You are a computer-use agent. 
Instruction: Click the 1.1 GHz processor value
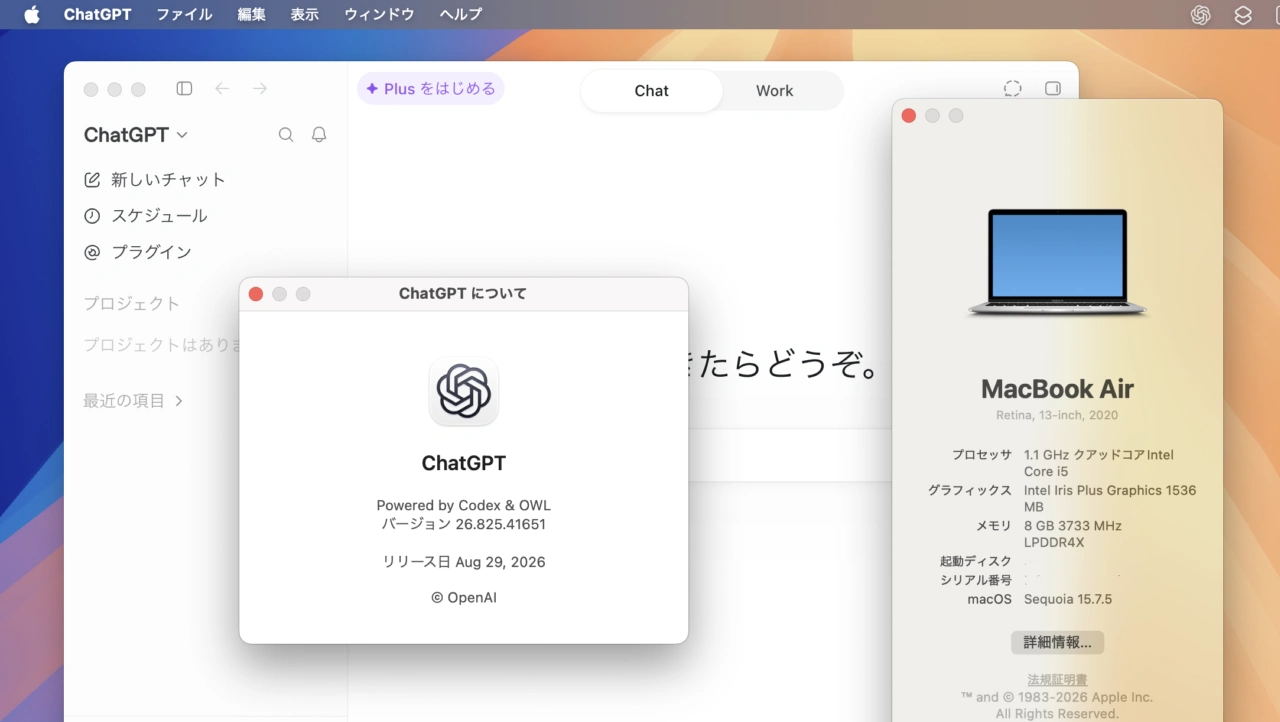(1099, 463)
